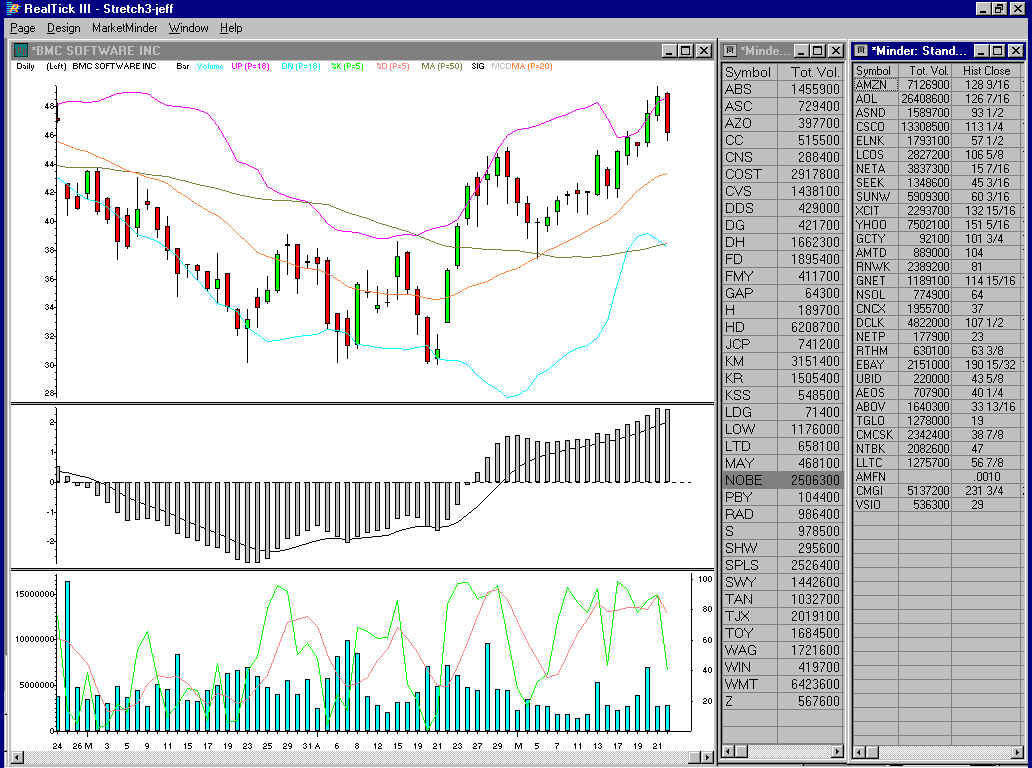Select the EBAY symbol row
The image size is (1032, 768).
[938, 365]
